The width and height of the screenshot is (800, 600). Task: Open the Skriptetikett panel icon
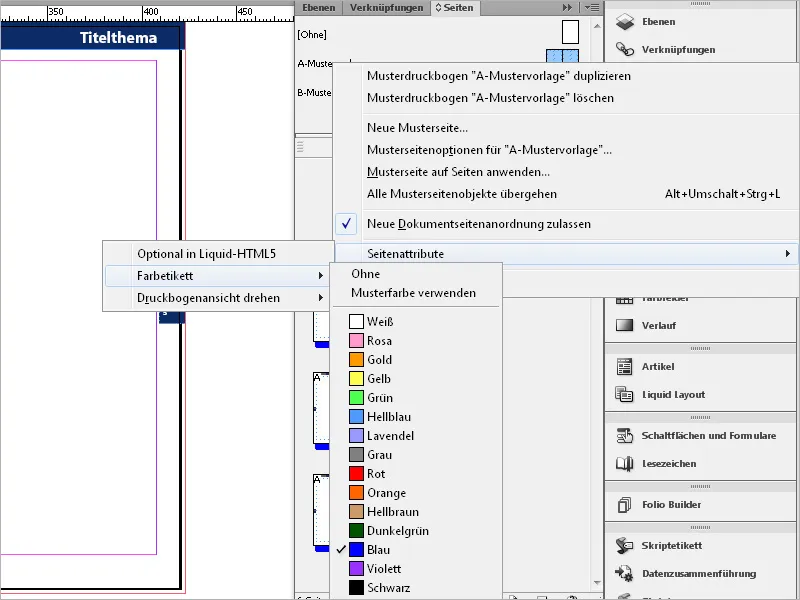click(624, 545)
